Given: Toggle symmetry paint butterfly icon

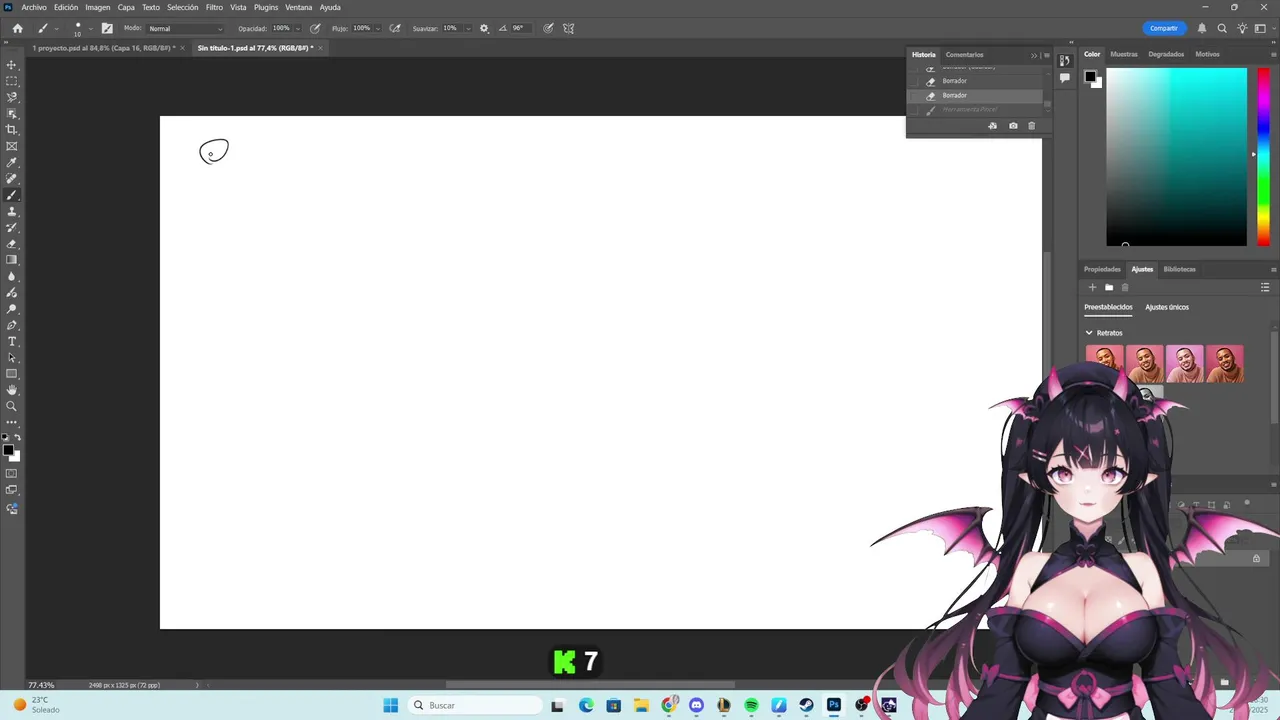Looking at the screenshot, I should pos(569,28).
